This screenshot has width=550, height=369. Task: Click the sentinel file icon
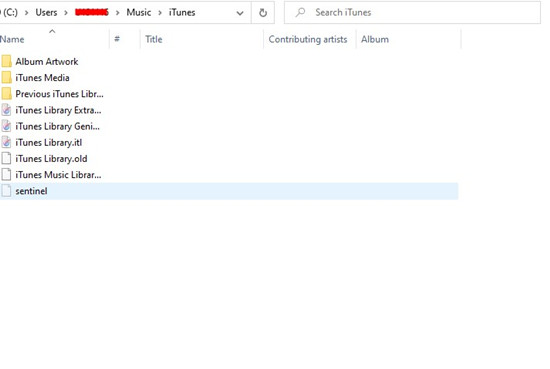coord(6,191)
